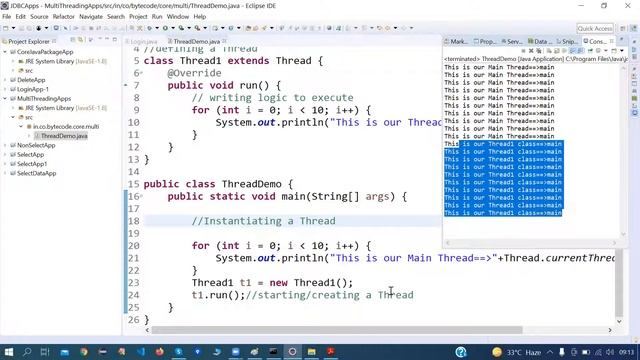640x360 pixels.
Task: Open File Explorer from the taskbar
Action: coord(311,352)
